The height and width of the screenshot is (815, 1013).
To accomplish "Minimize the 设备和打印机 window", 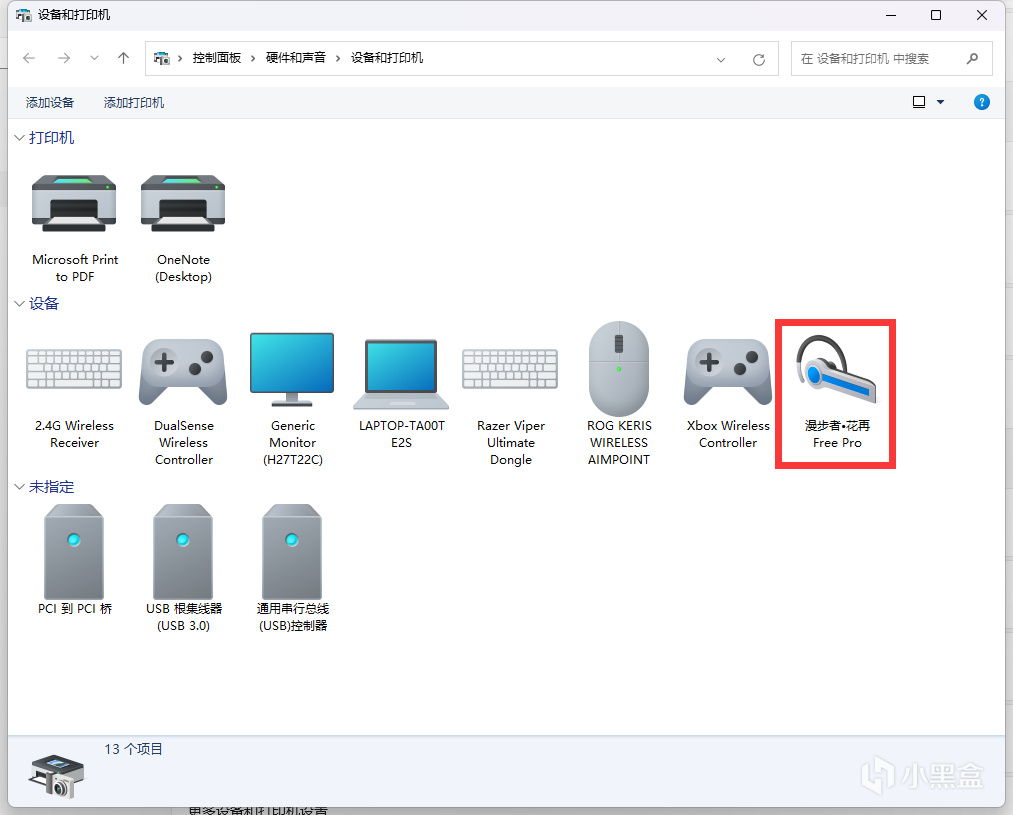I will coord(891,15).
